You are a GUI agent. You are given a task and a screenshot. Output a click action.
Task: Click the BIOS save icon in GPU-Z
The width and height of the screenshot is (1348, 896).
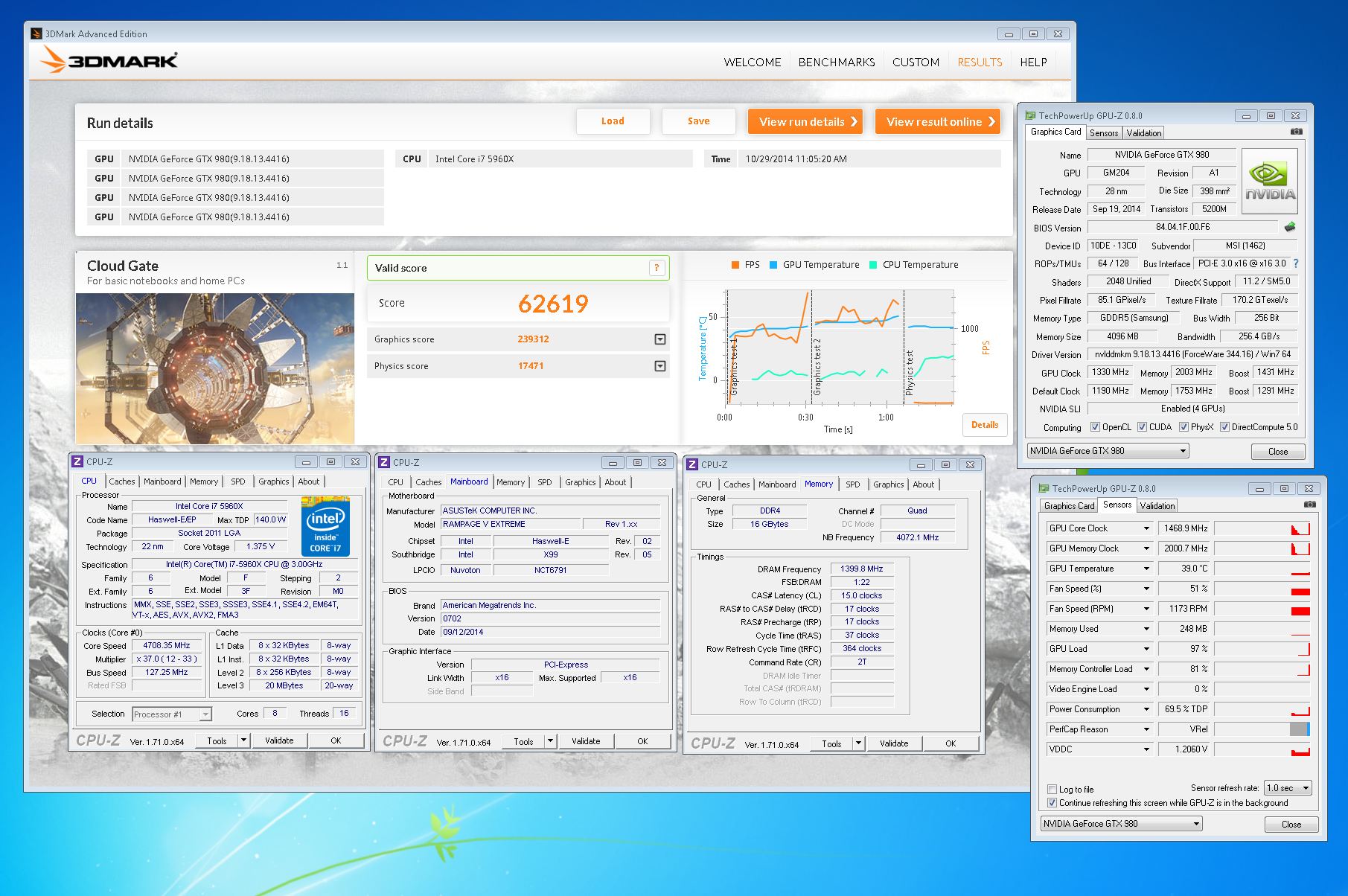(x=1290, y=227)
